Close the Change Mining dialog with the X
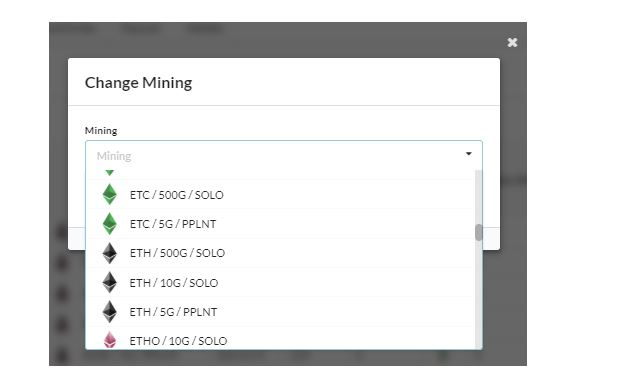Screen dimensions: 625x376 [512, 42]
